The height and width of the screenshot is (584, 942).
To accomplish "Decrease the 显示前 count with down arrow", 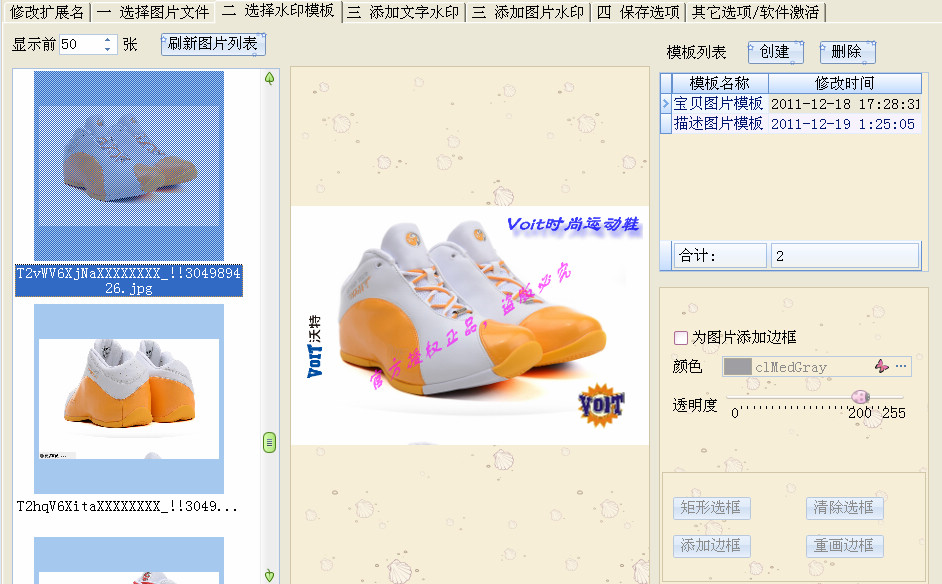I will [108, 49].
